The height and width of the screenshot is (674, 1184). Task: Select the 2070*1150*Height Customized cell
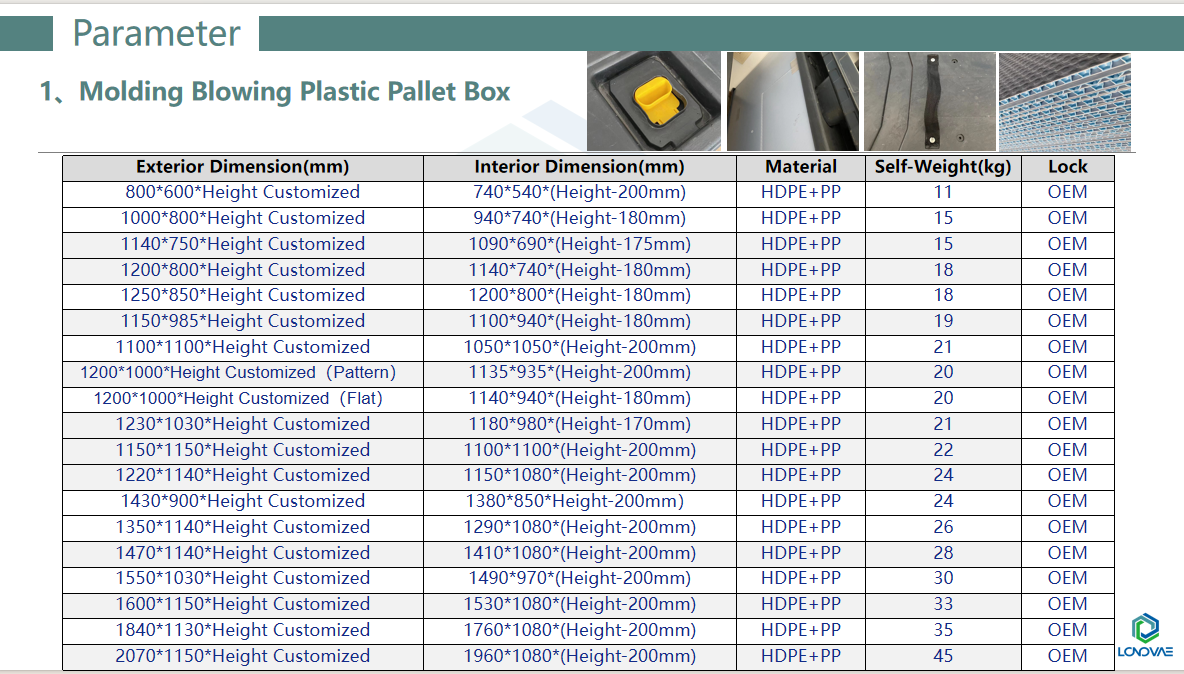click(242, 656)
